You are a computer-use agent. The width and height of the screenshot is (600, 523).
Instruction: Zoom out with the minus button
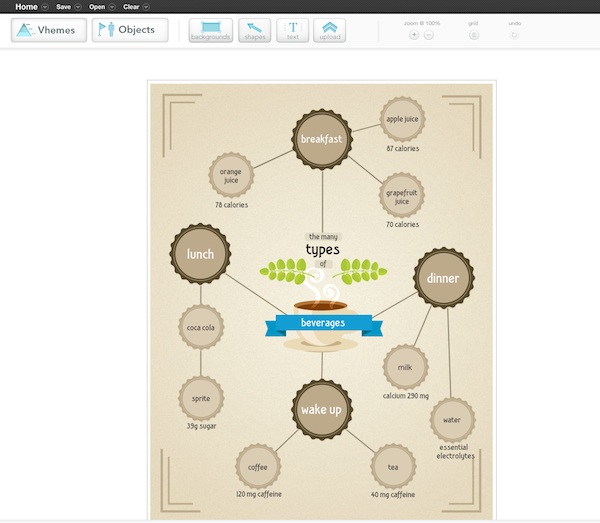[x=429, y=35]
